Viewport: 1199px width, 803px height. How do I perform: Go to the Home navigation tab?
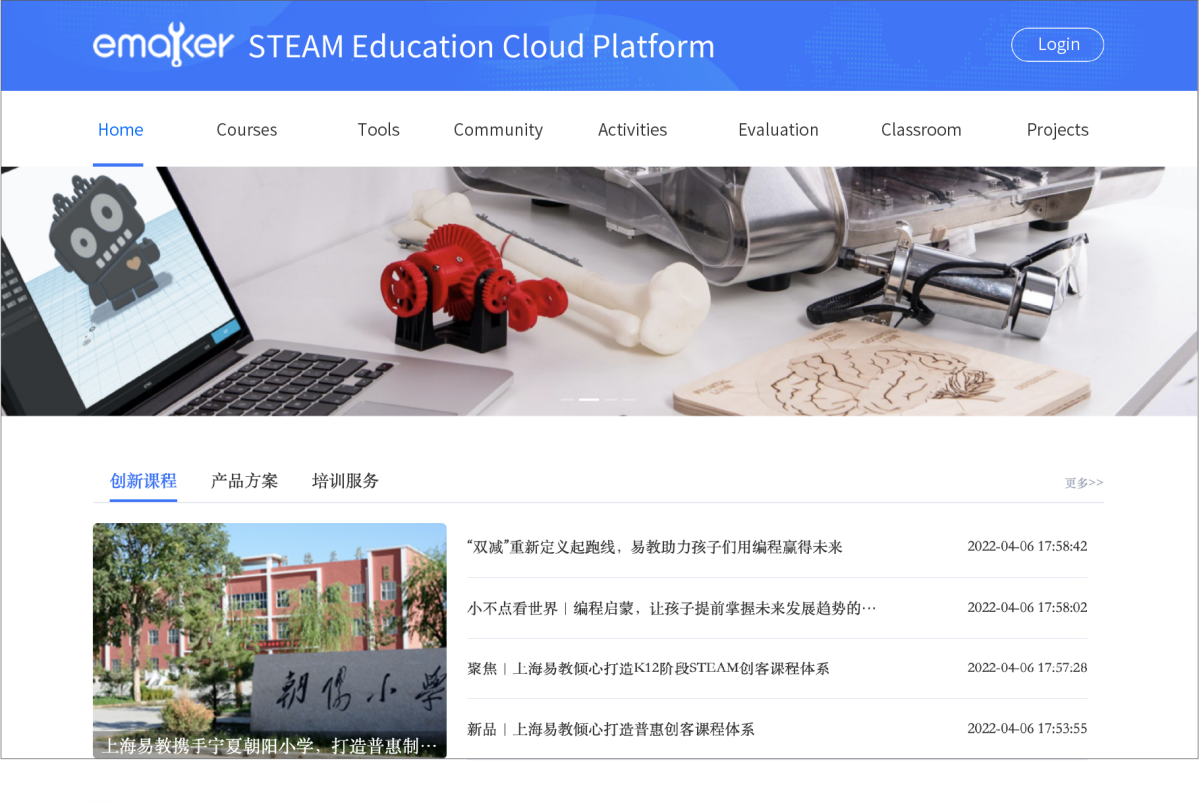click(x=120, y=130)
